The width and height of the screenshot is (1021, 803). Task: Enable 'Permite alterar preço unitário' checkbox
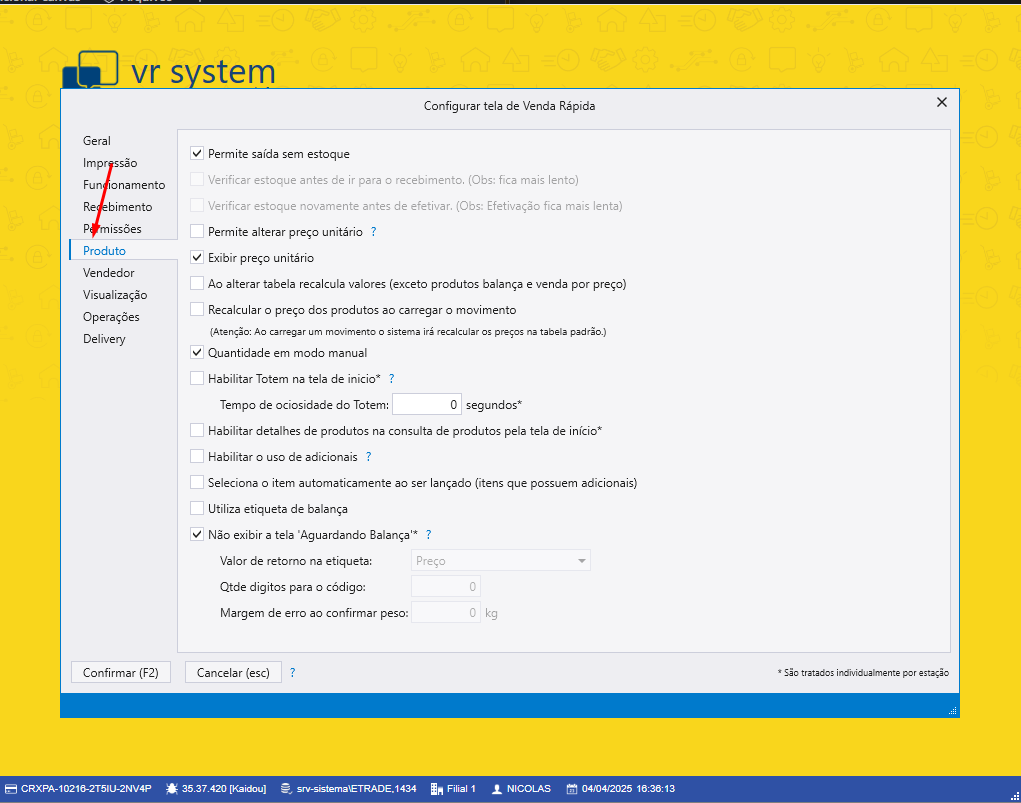pos(197,232)
